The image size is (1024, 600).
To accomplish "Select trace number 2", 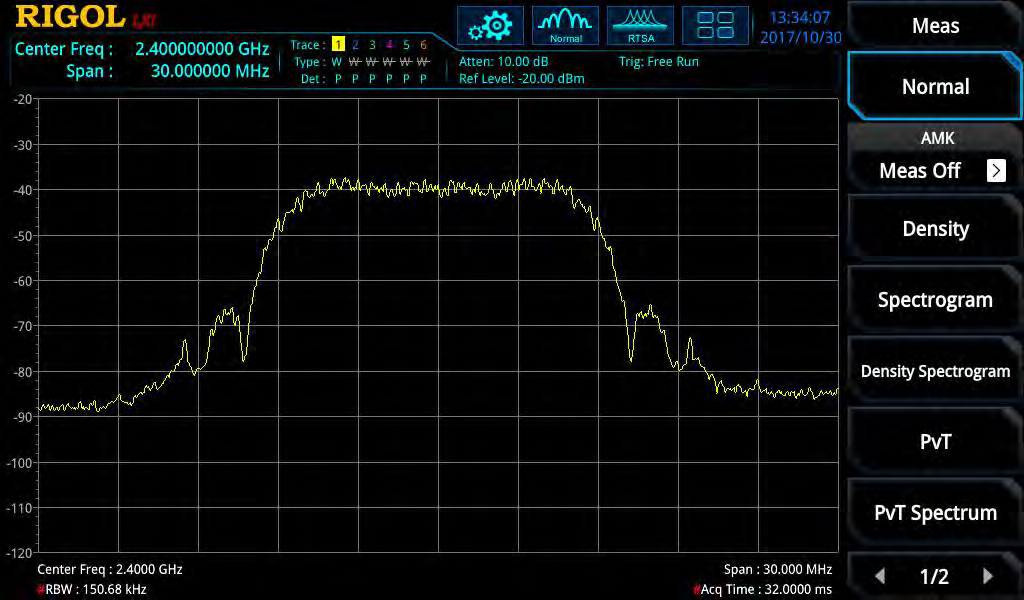I will (355, 44).
